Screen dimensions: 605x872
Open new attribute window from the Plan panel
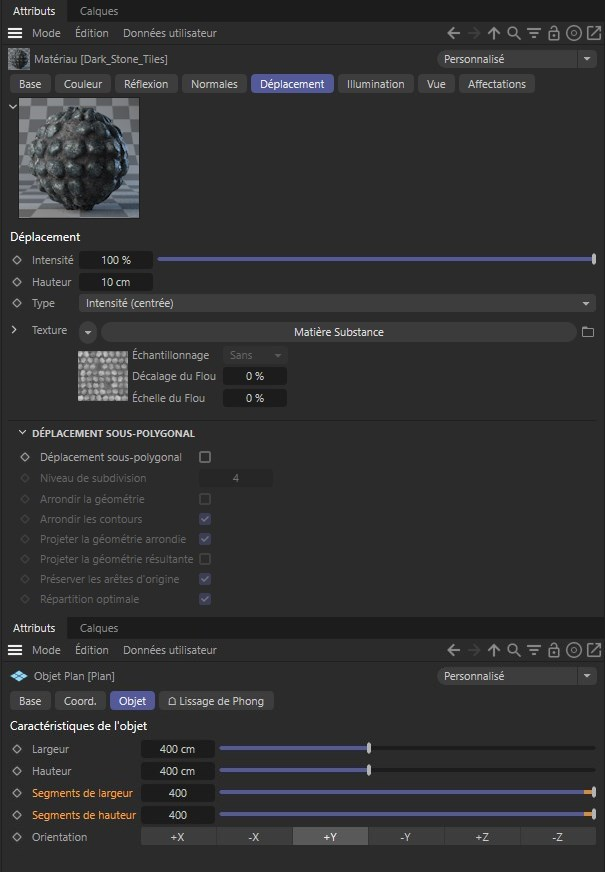(591, 650)
